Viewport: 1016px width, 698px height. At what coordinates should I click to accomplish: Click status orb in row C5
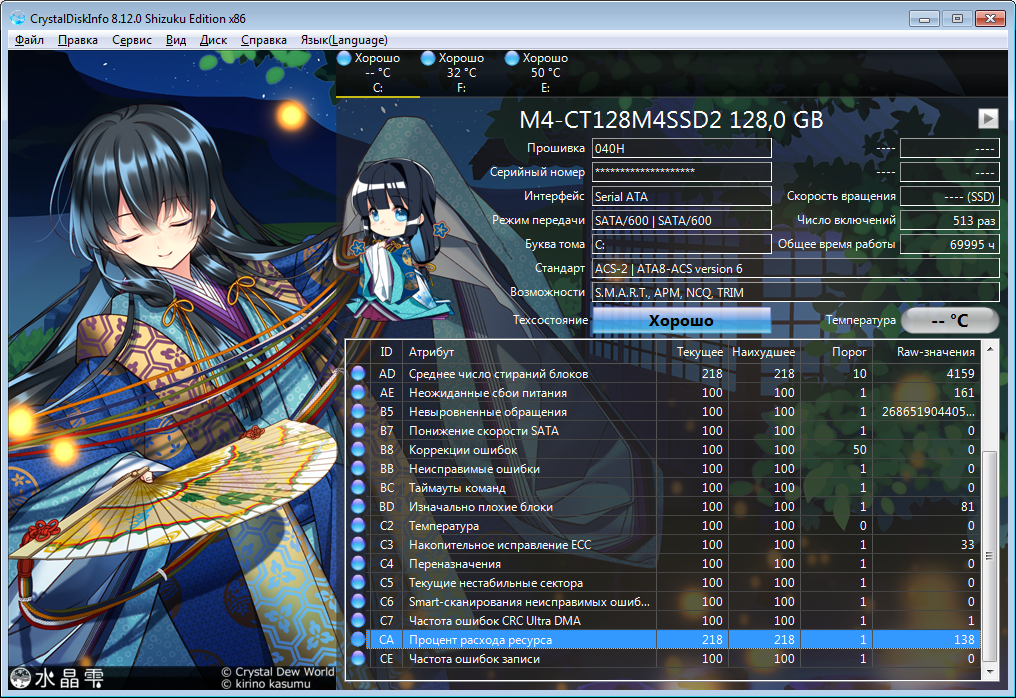pos(358,583)
